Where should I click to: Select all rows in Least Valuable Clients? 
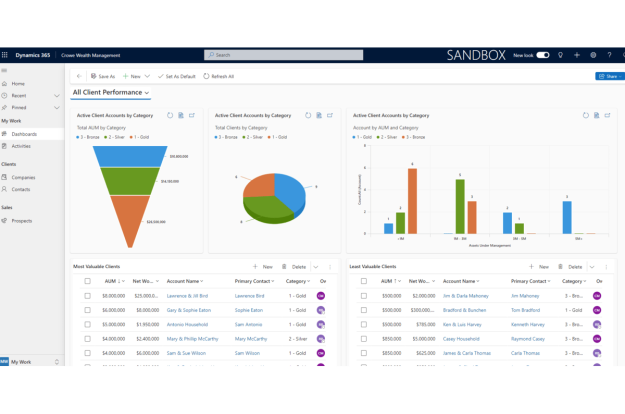coord(364,281)
